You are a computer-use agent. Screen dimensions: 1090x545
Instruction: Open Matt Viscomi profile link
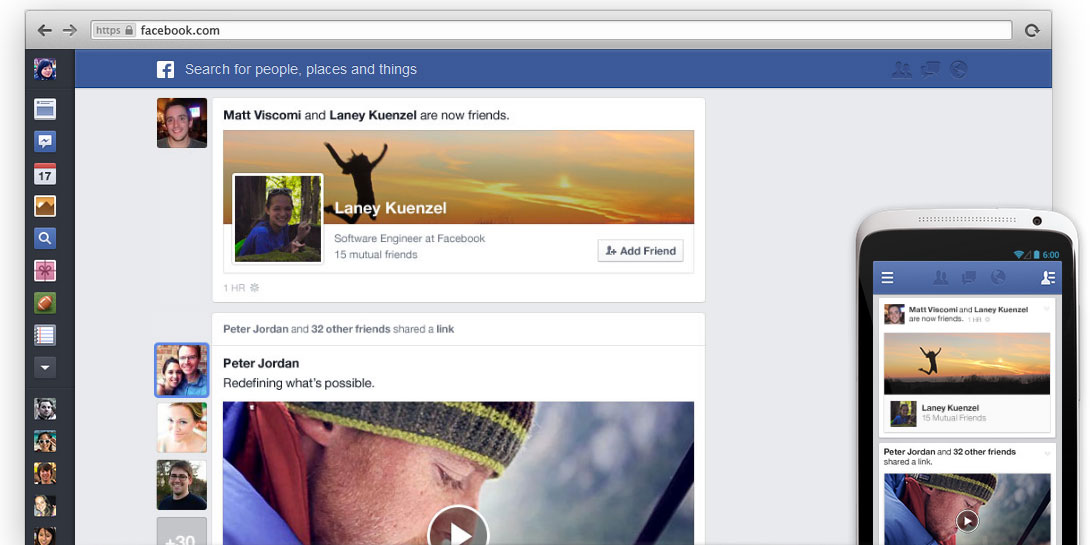(x=262, y=115)
